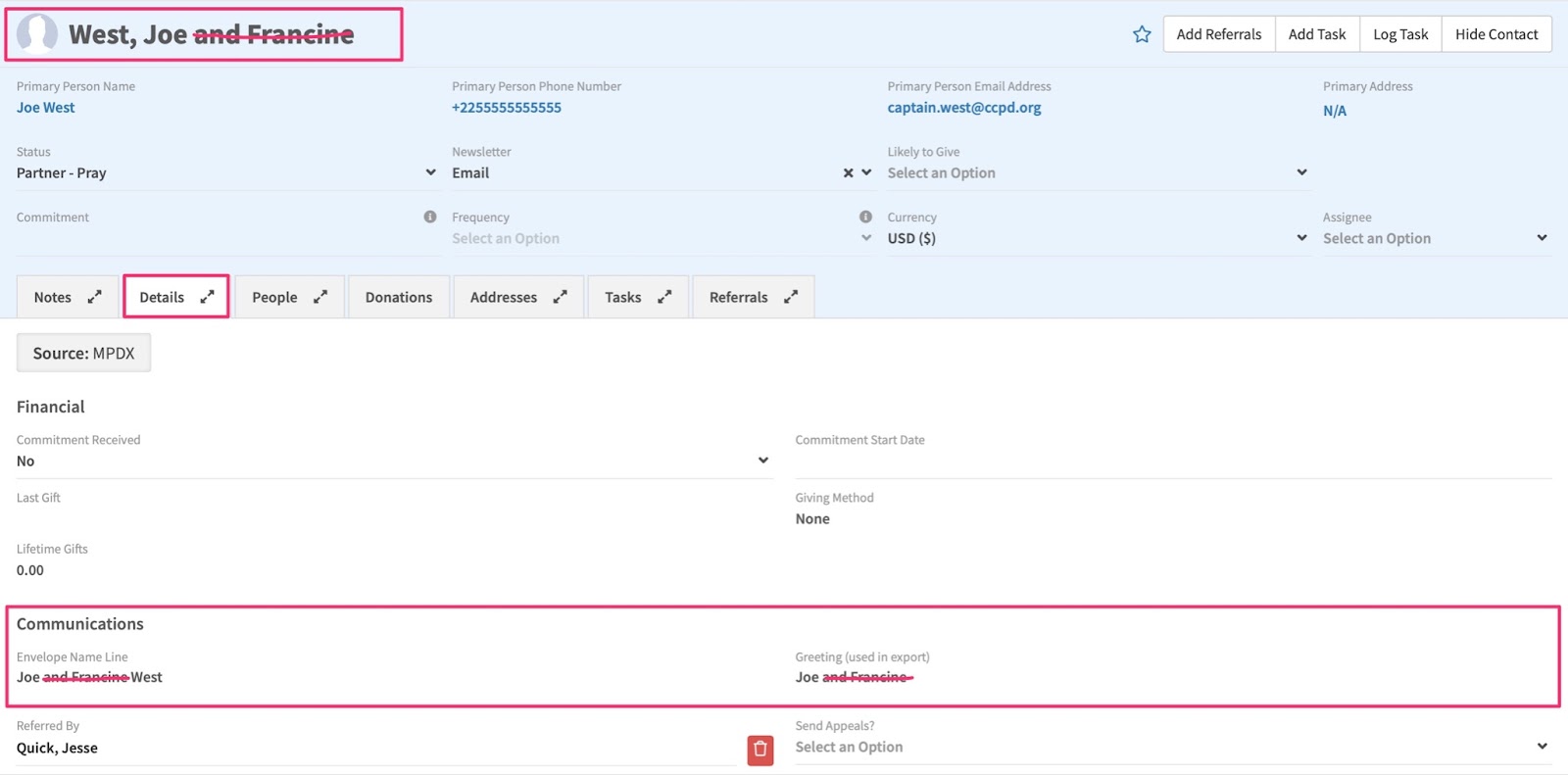Click the Giving Method value None
Viewport: 1568px width, 775px height.
point(812,519)
